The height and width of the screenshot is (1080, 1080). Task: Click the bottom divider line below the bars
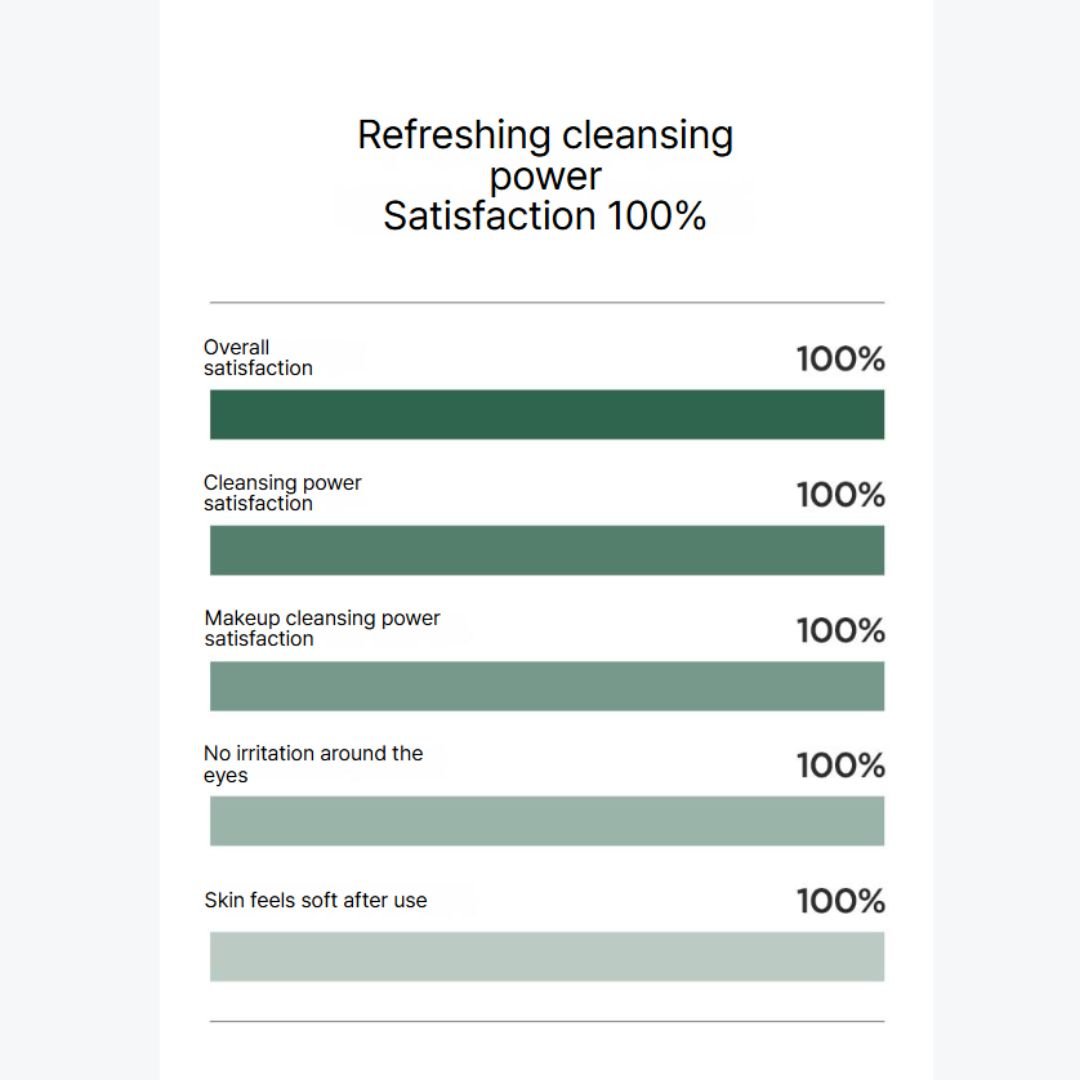coord(547,1021)
